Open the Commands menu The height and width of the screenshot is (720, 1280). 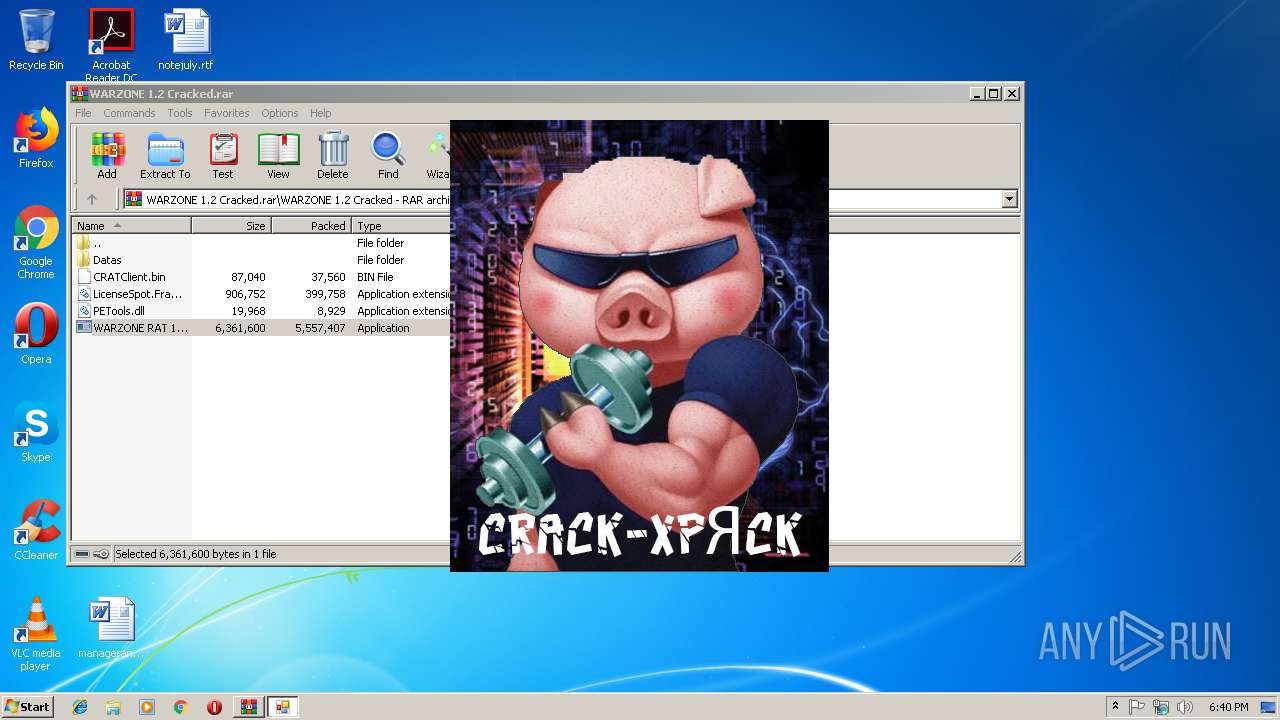tap(129, 113)
